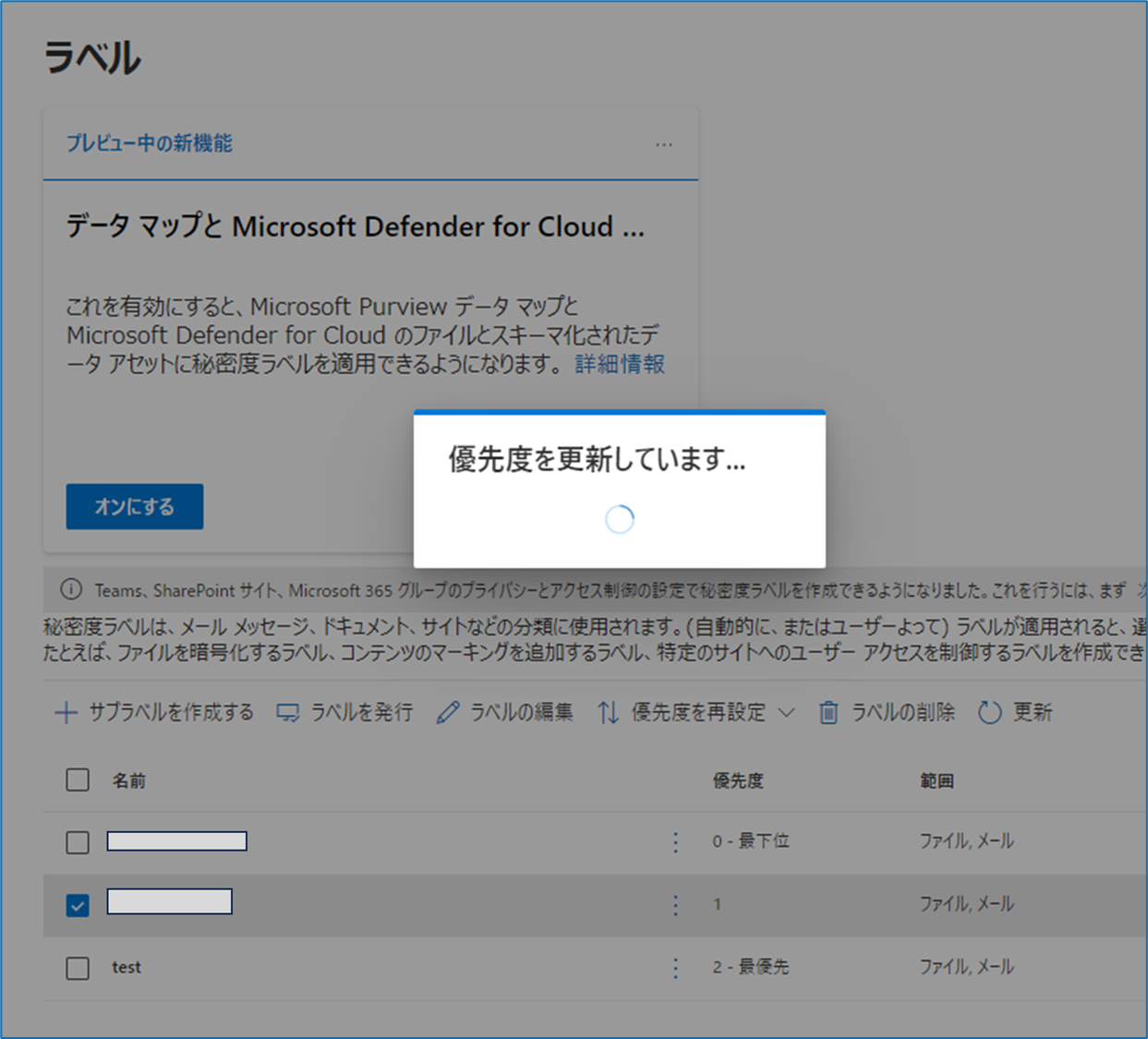Select ラベルの編集 command

[x=522, y=712]
